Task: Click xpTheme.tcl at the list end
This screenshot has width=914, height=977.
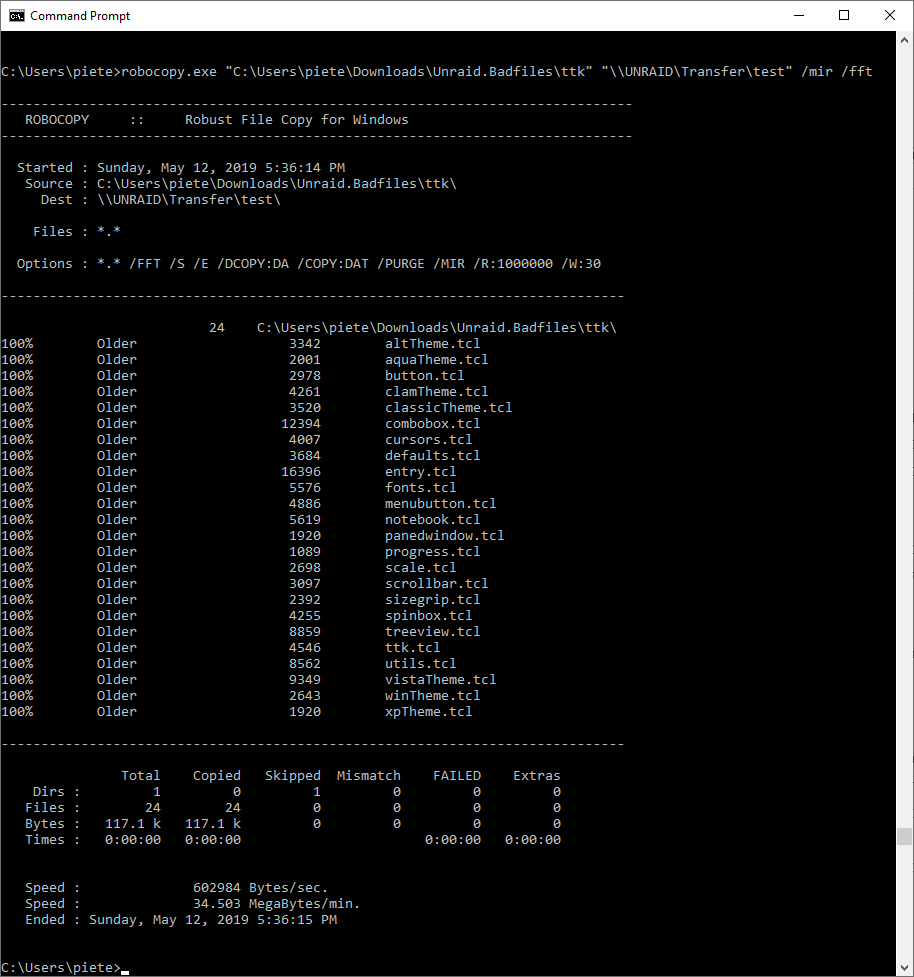Action: tap(429, 712)
